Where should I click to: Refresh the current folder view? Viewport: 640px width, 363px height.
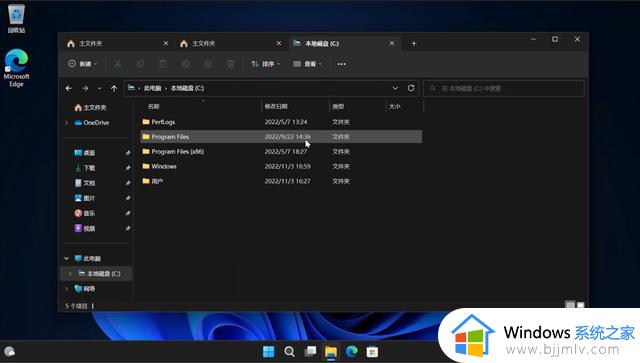(x=411, y=88)
